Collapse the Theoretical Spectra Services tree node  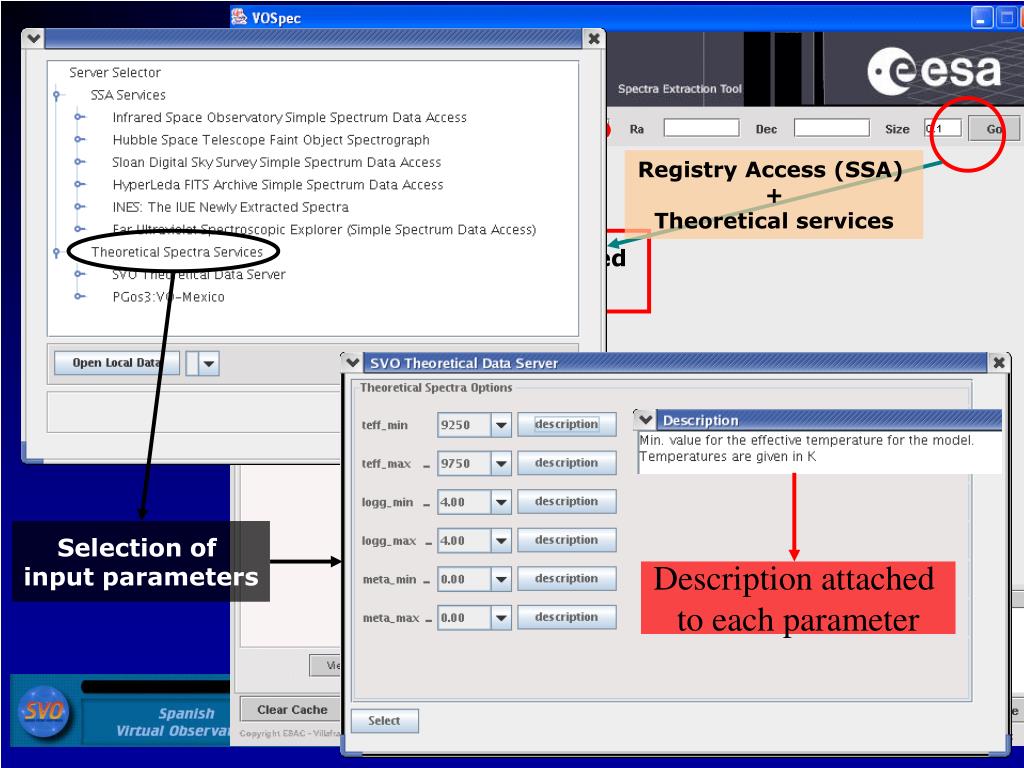[x=57, y=252]
